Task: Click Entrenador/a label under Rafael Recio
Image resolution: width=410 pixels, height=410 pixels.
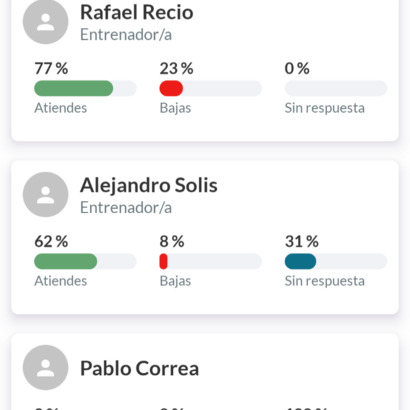Action: click(126, 35)
